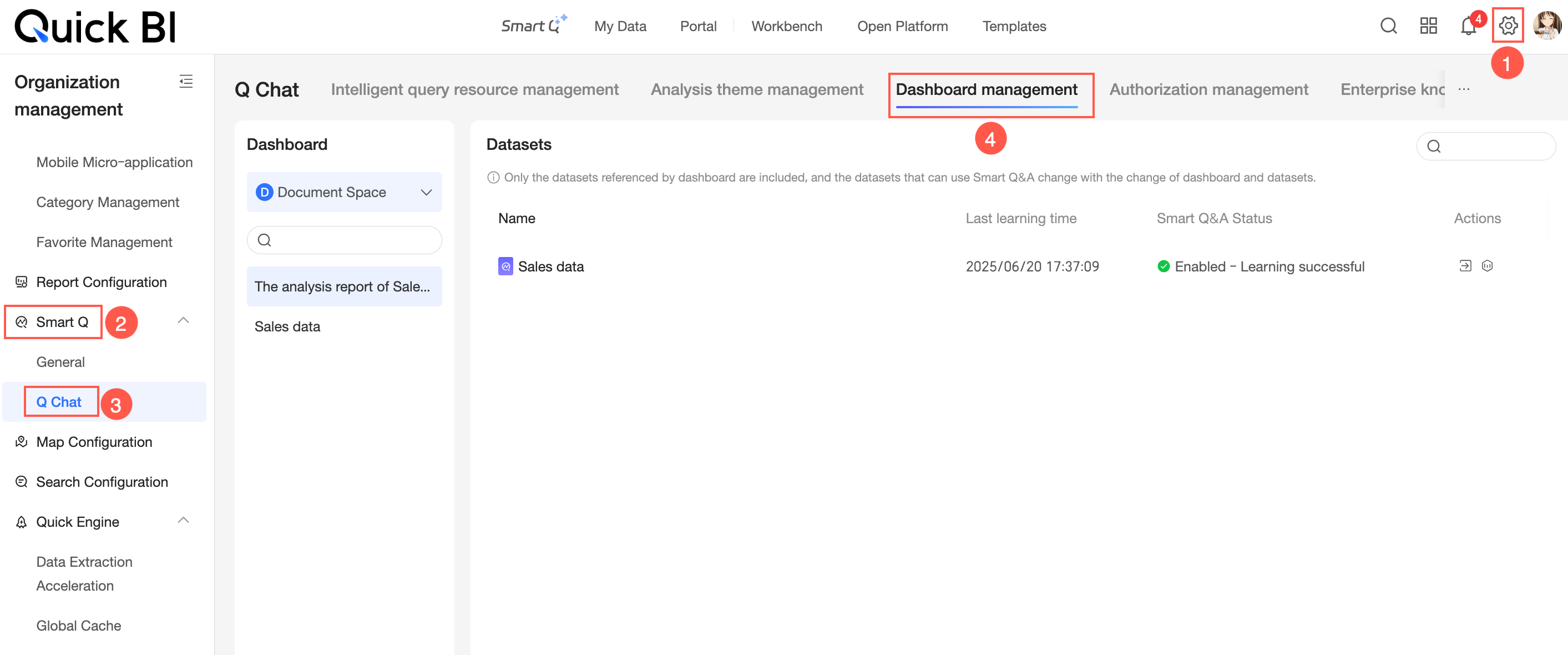This screenshot has width=1568, height=655.
Task: Switch to Analysis theme management tab
Action: tap(757, 89)
